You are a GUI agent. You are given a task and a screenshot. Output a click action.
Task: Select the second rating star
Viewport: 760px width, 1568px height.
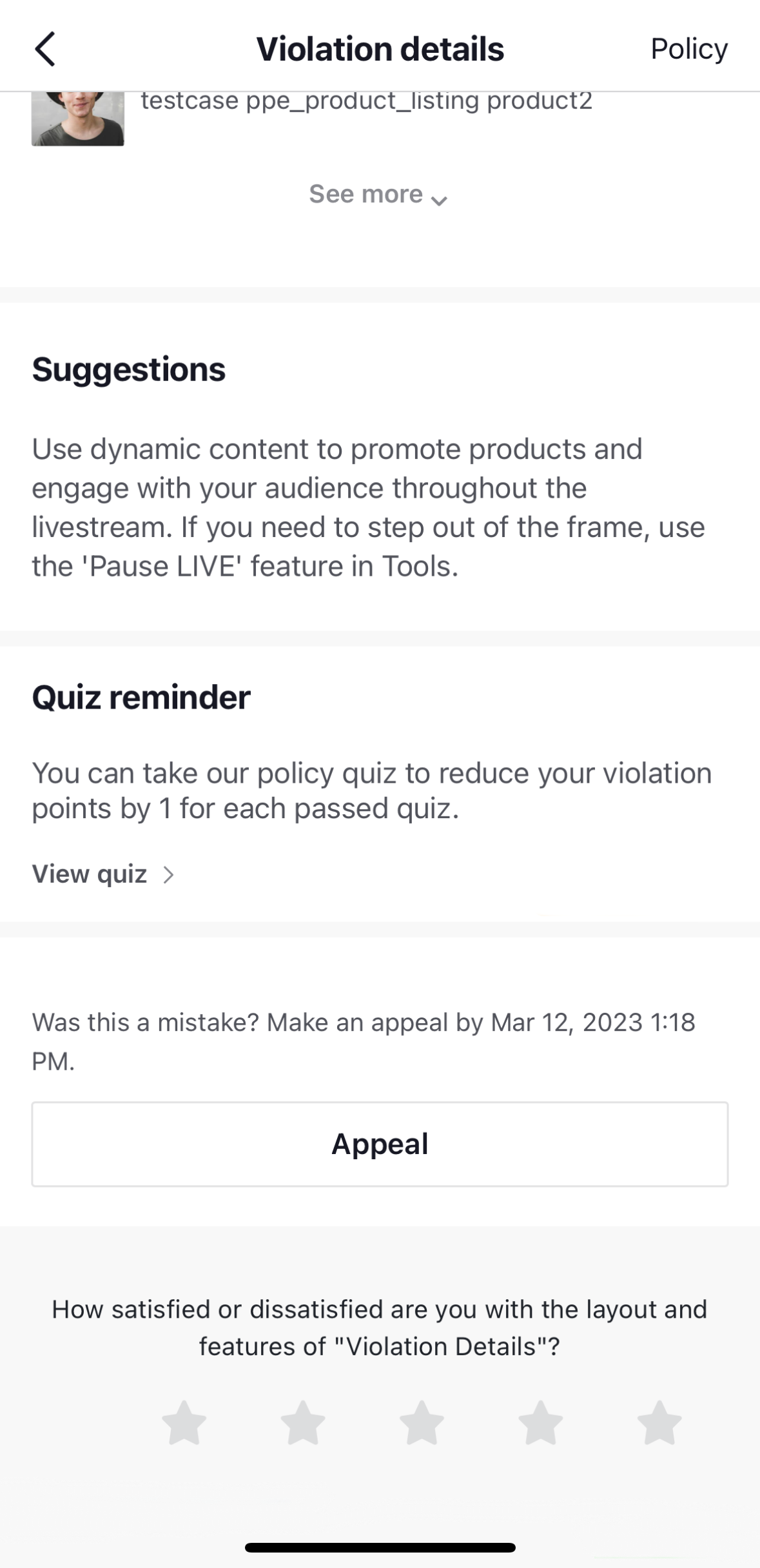[x=303, y=1422]
